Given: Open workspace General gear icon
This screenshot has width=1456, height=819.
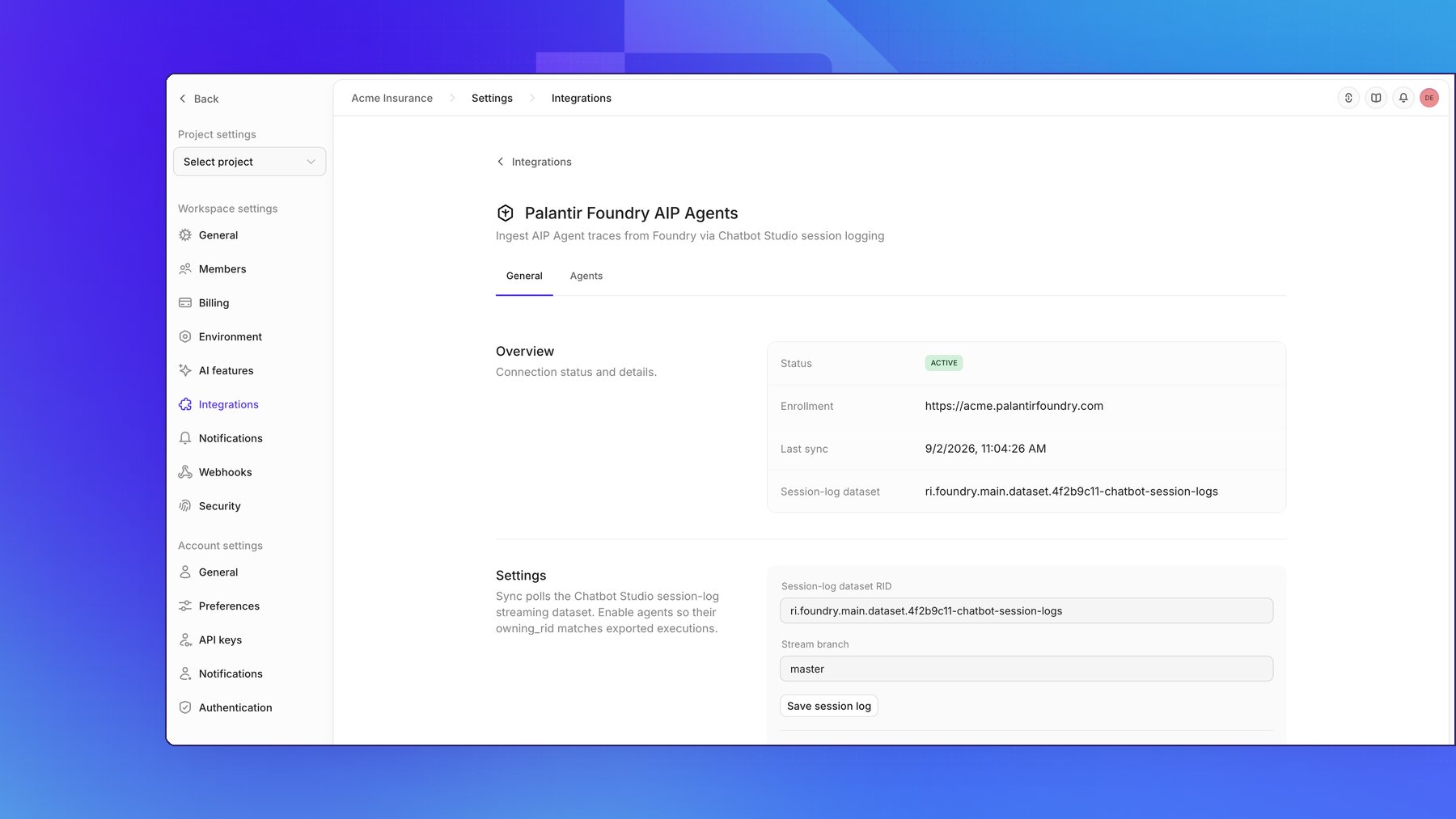Looking at the screenshot, I should tap(185, 235).
